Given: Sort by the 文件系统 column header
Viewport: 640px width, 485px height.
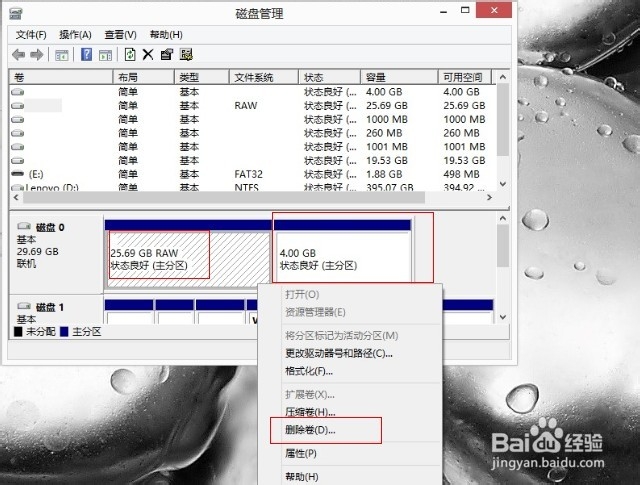Looking at the screenshot, I should pos(264,77).
